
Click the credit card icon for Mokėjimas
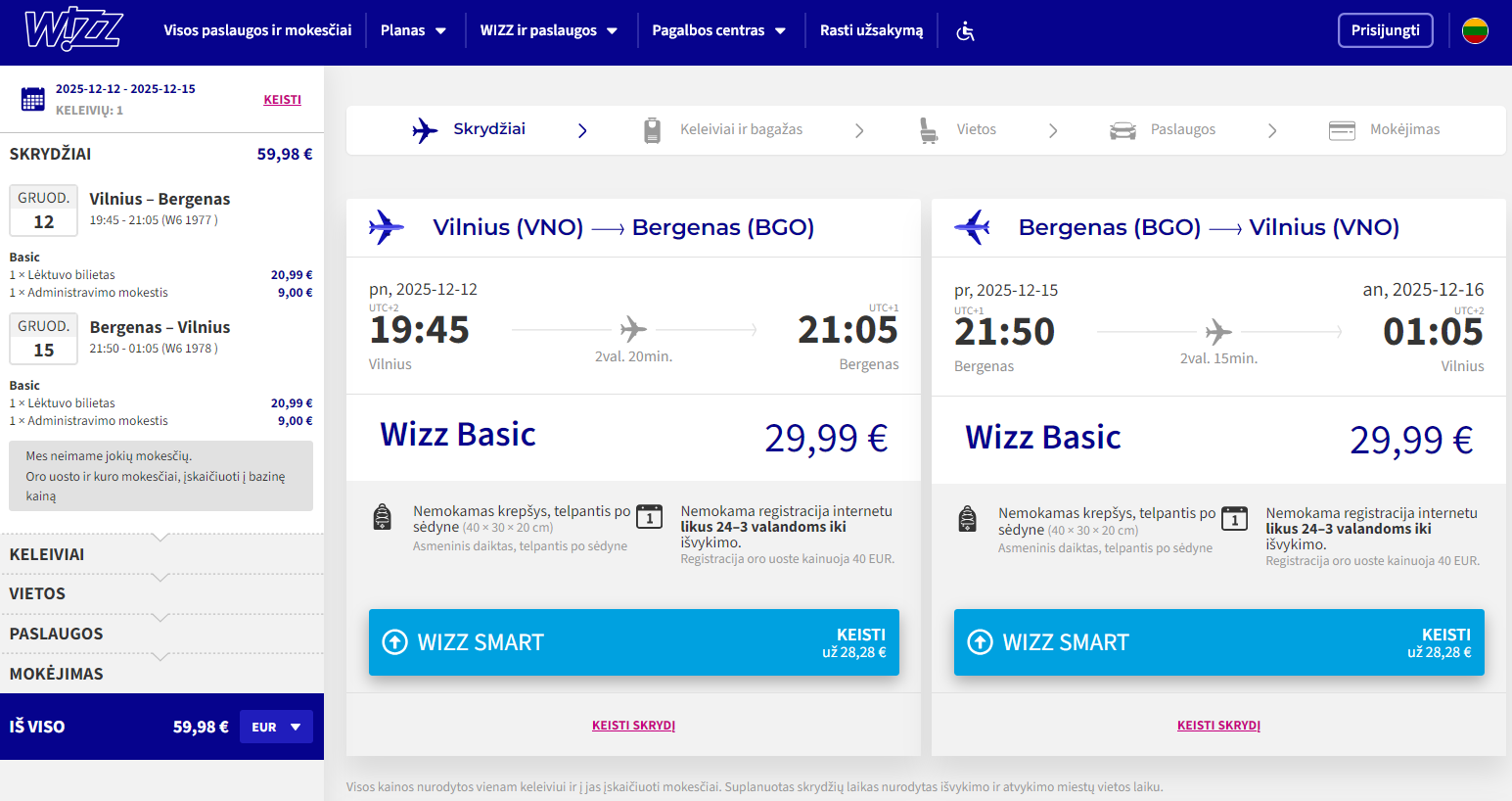pyautogui.click(x=1342, y=130)
